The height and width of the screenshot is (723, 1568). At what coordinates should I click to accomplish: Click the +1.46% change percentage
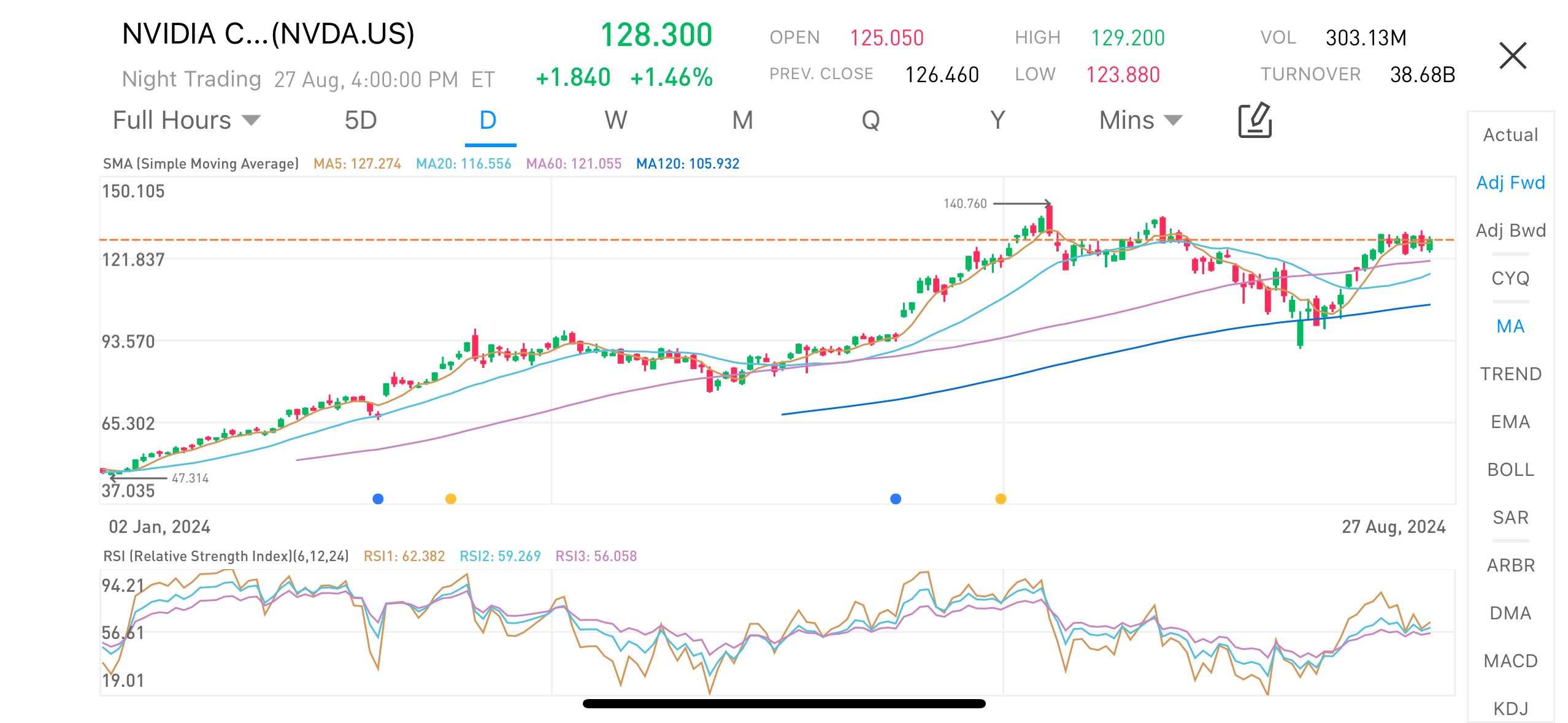click(x=672, y=78)
